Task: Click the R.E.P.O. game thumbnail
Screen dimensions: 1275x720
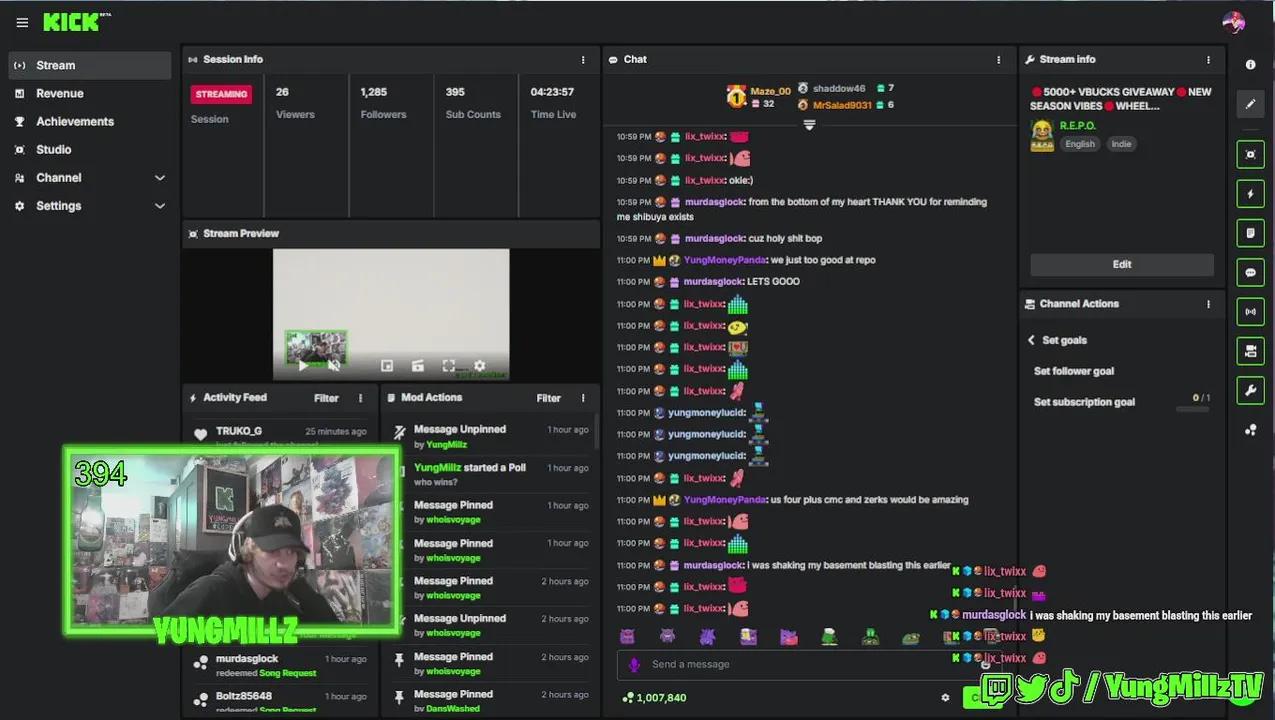Action: (1042, 136)
